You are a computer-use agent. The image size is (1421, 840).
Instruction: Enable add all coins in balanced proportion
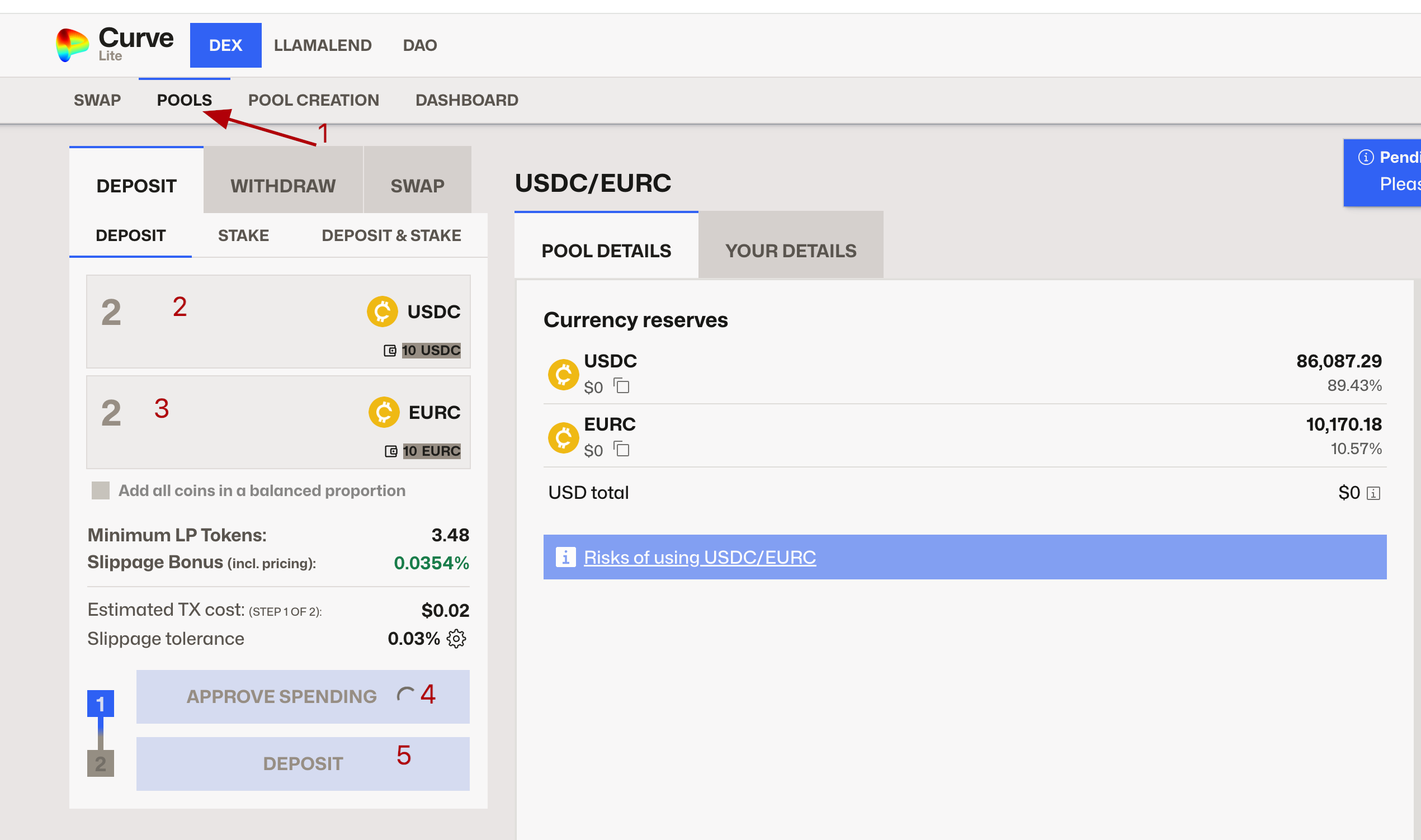(100, 490)
